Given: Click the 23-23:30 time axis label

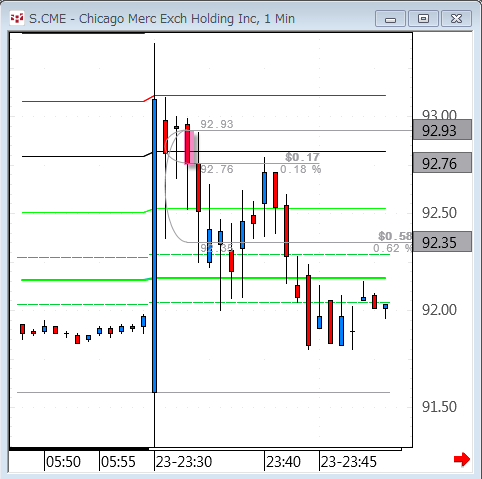Looking at the screenshot, I should point(184,462).
